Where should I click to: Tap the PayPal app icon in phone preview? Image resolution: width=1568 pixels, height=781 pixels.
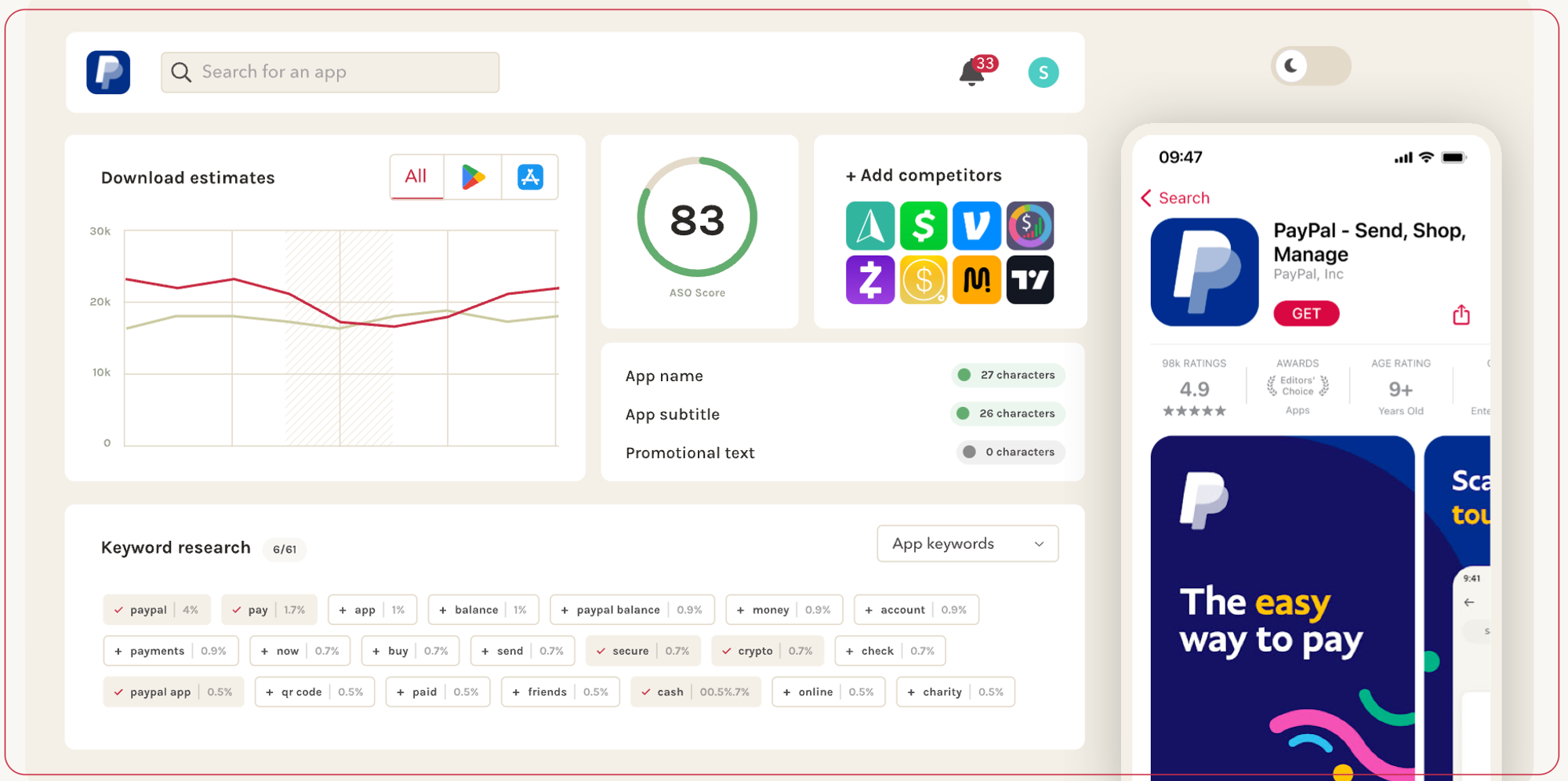[x=1204, y=272]
